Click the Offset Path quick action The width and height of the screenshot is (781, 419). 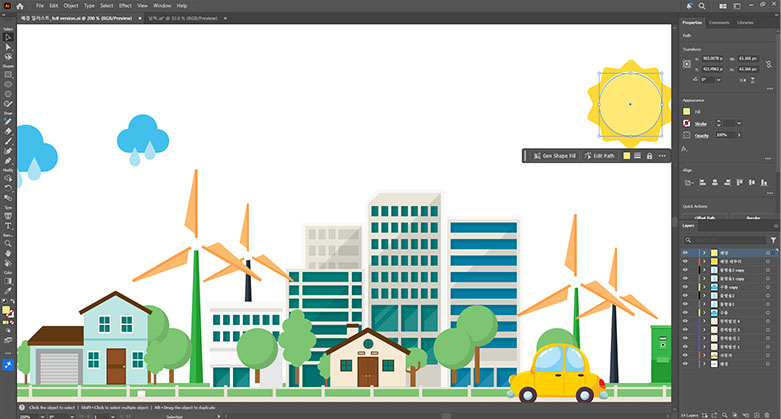click(x=704, y=218)
